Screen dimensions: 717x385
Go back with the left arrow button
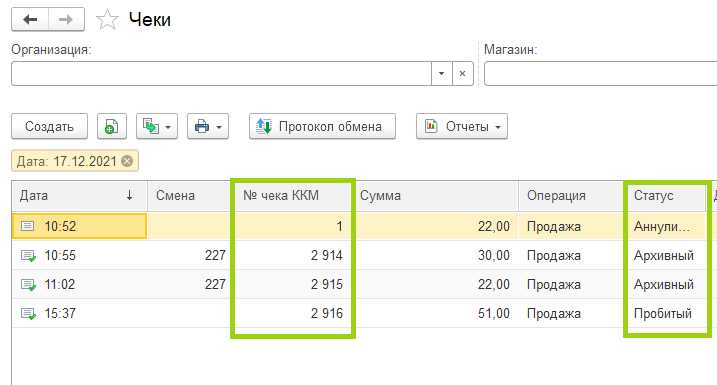click(30, 20)
